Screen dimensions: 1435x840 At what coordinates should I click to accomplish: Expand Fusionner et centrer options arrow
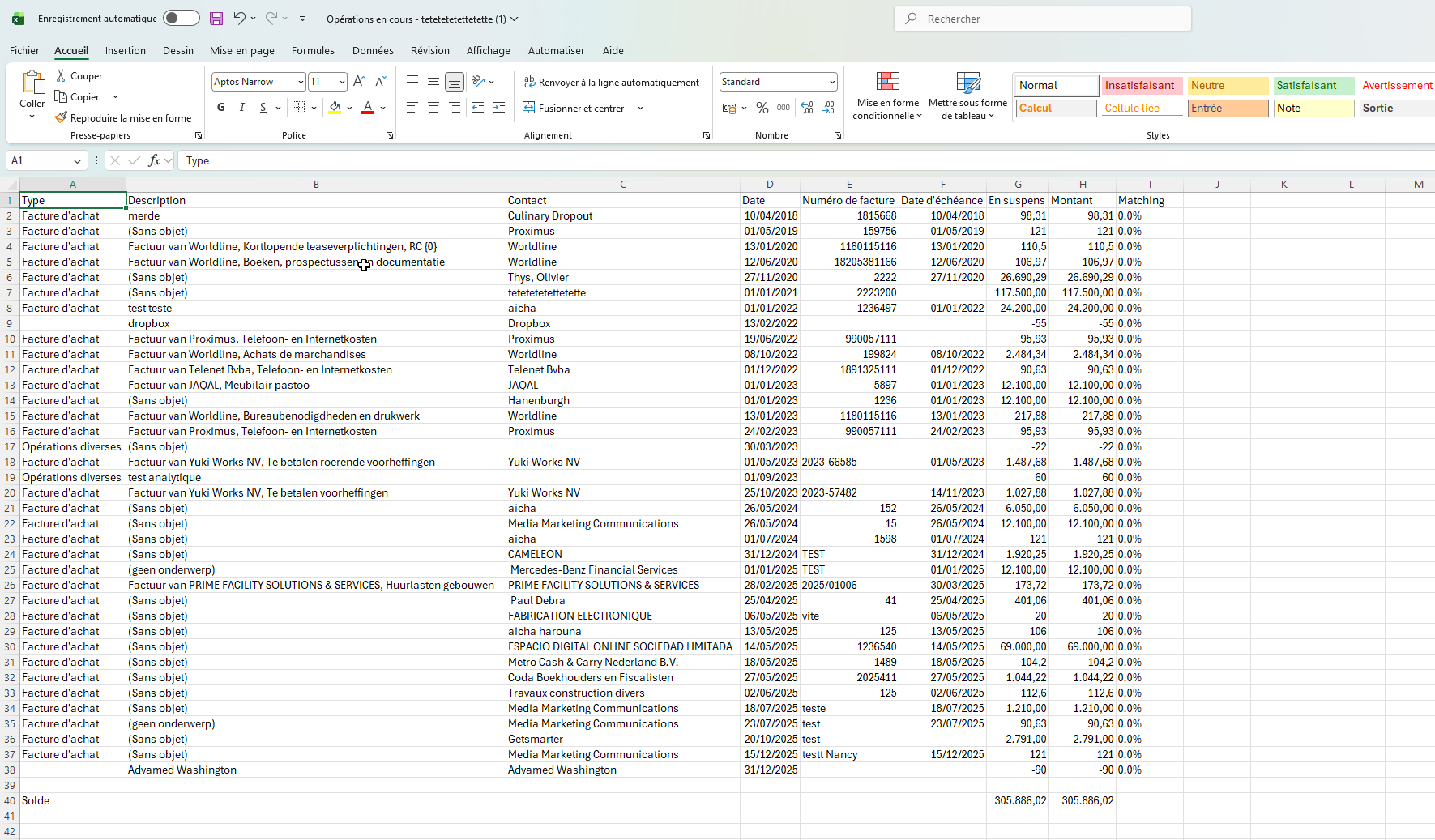tap(640, 109)
